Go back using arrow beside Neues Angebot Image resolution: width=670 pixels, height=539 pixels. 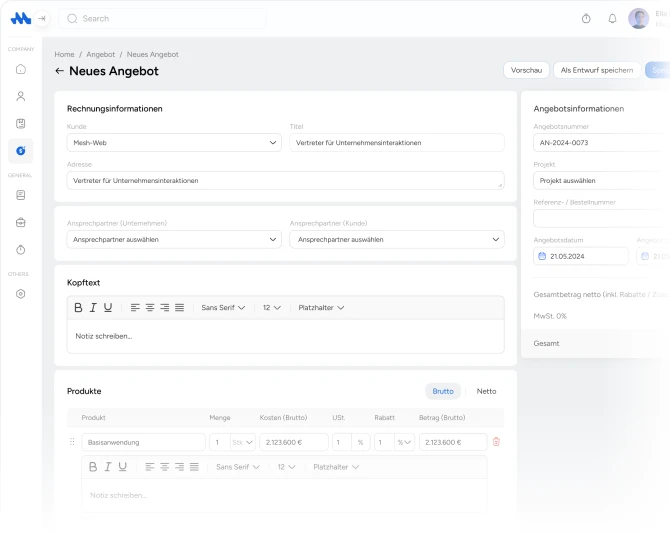point(60,72)
